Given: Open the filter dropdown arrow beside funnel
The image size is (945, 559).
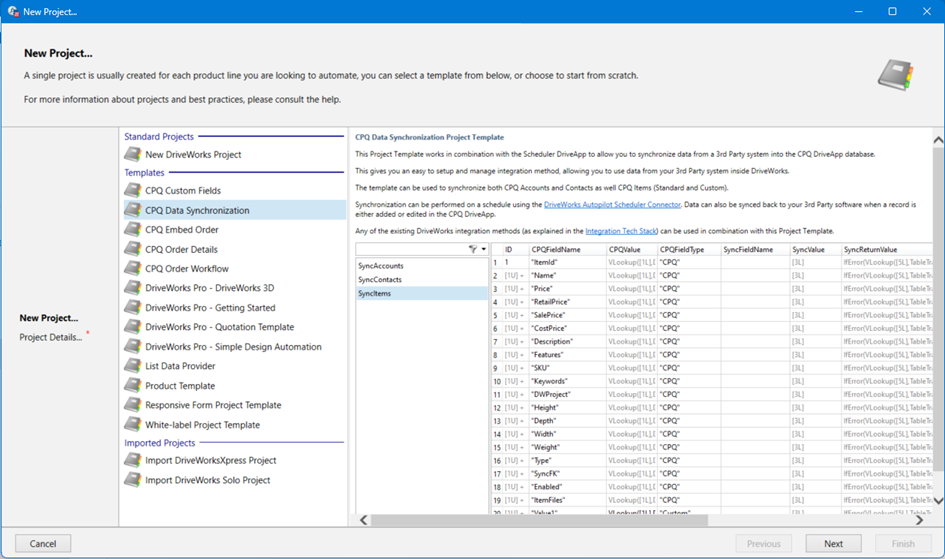Looking at the screenshot, I should (483, 249).
